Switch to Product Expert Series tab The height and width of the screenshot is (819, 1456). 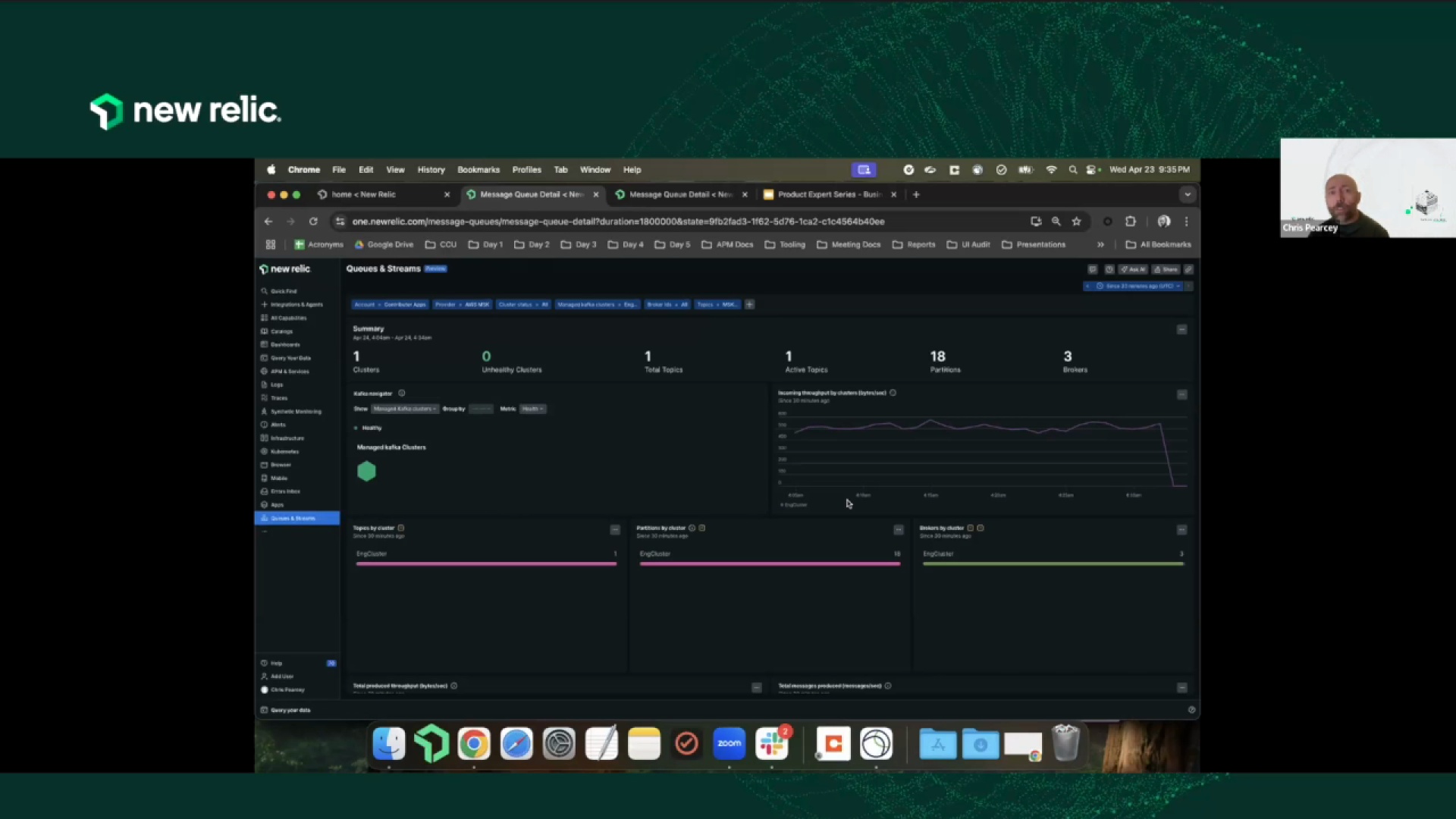coord(830,195)
